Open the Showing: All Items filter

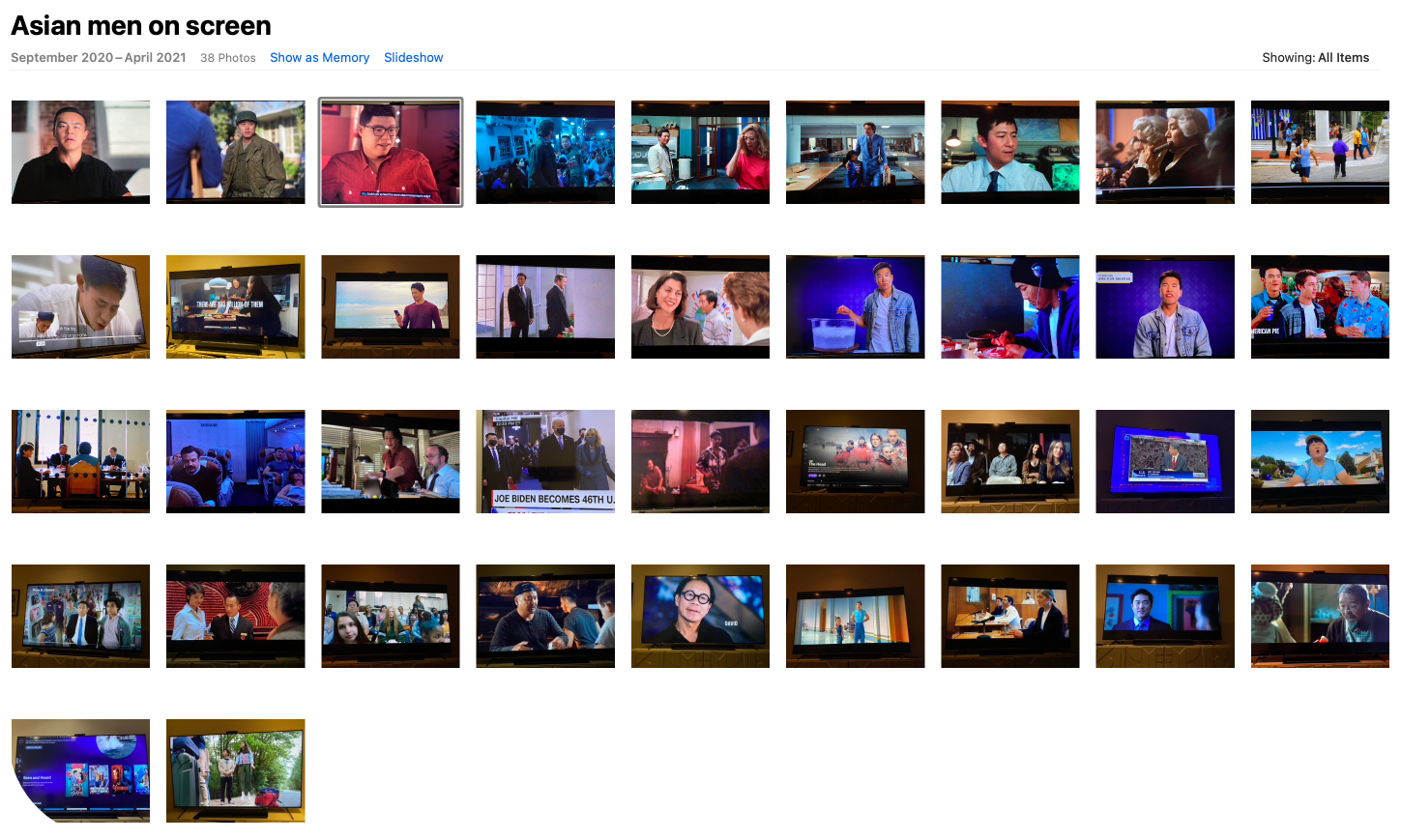[1315, 58]
